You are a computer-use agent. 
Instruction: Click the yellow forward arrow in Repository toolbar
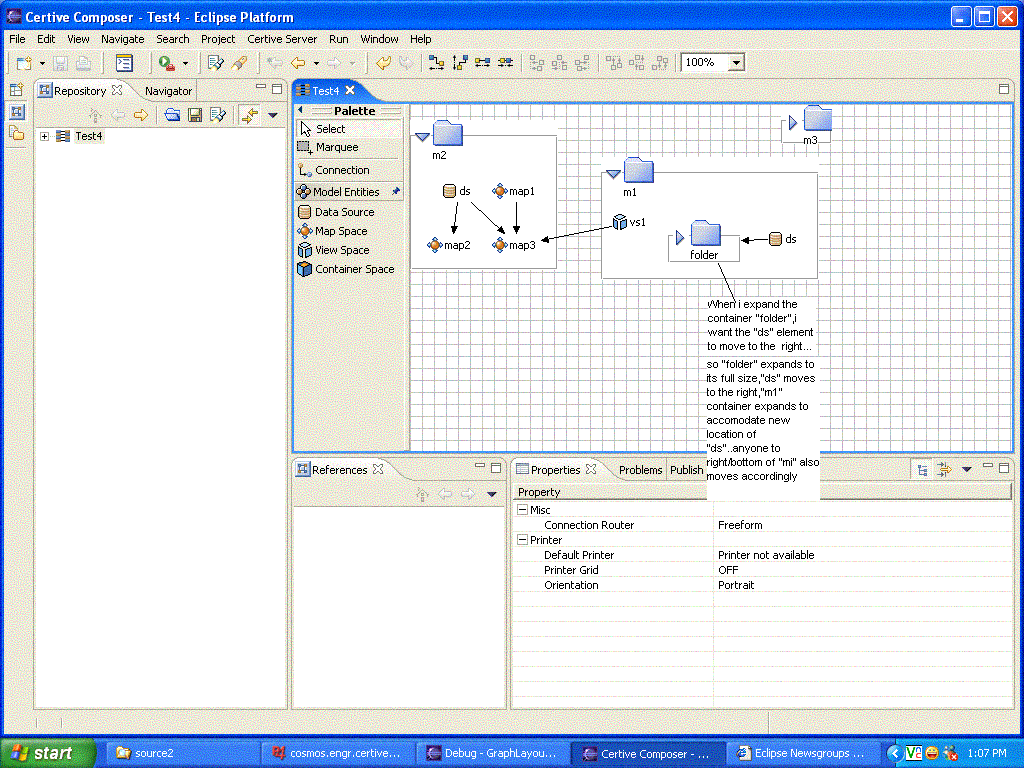140,116
